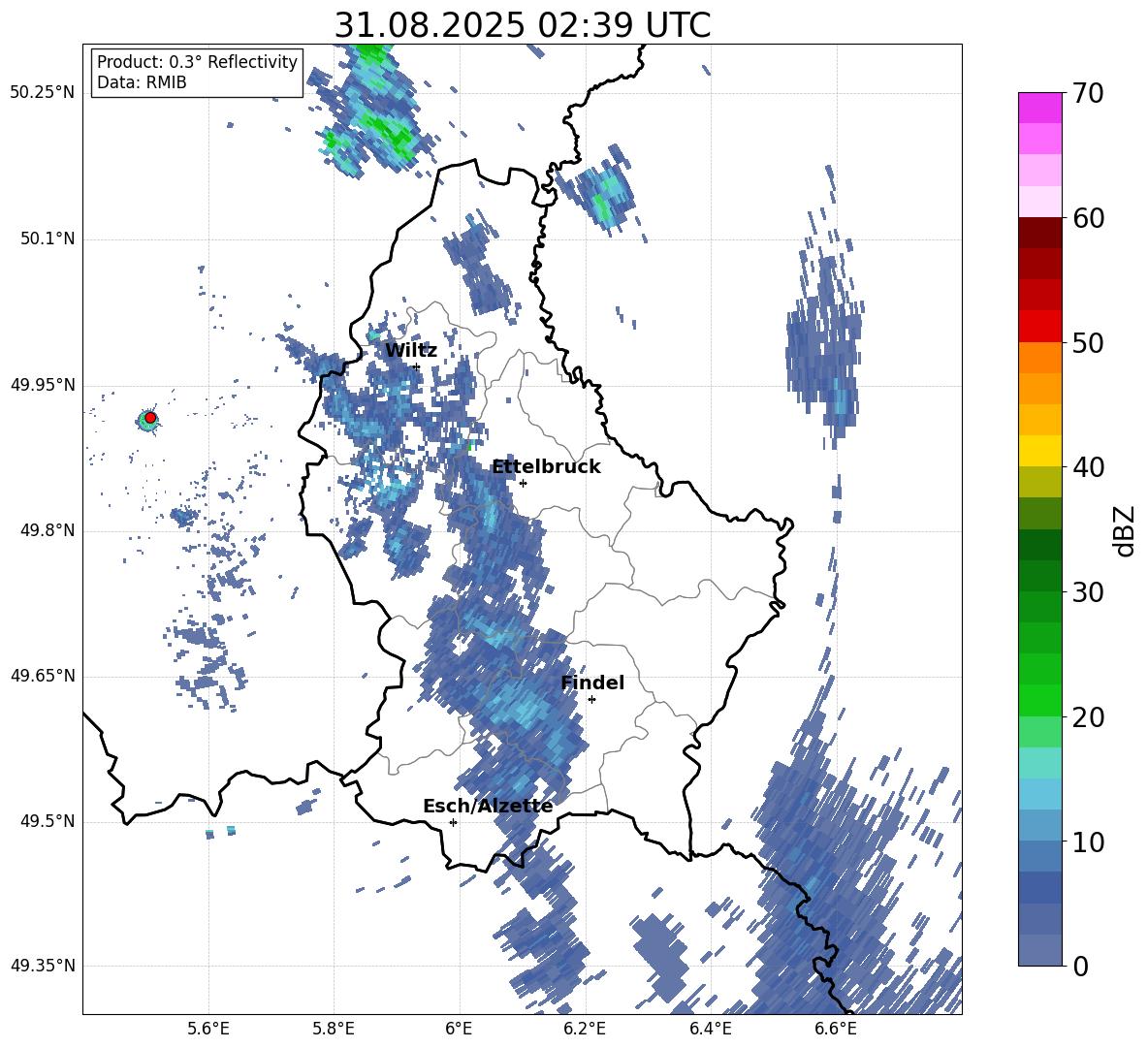1148x1048 pixels.
Task: Click the 40 tick label on colorbar
Action: [1088, 467]
